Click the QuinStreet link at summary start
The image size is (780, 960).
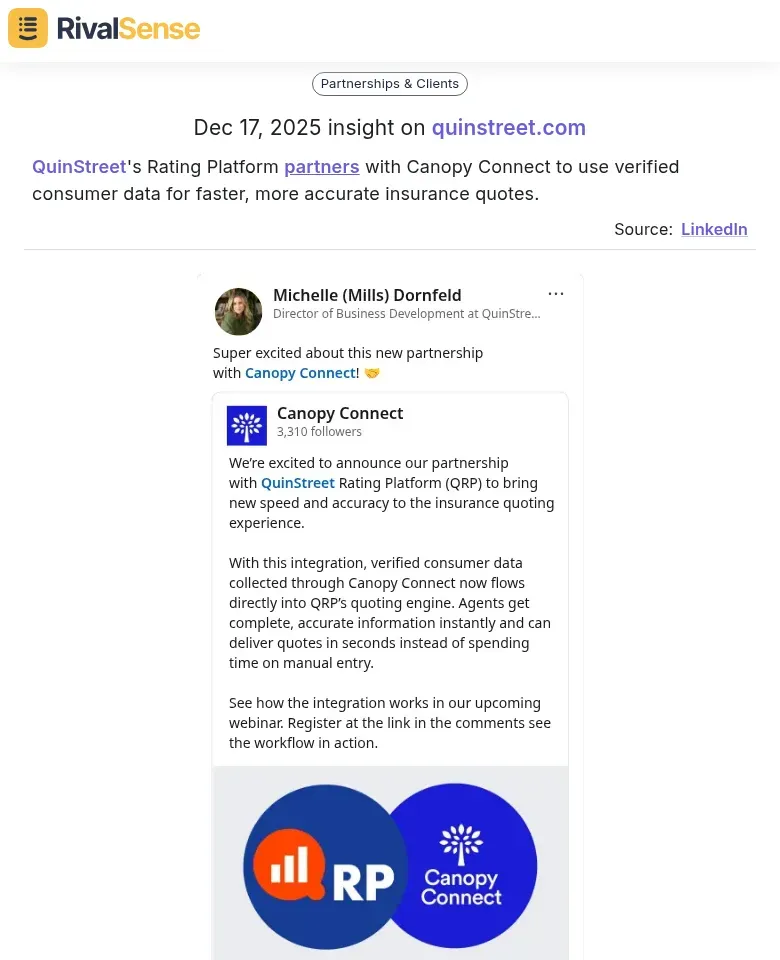[x=79, y=167]
